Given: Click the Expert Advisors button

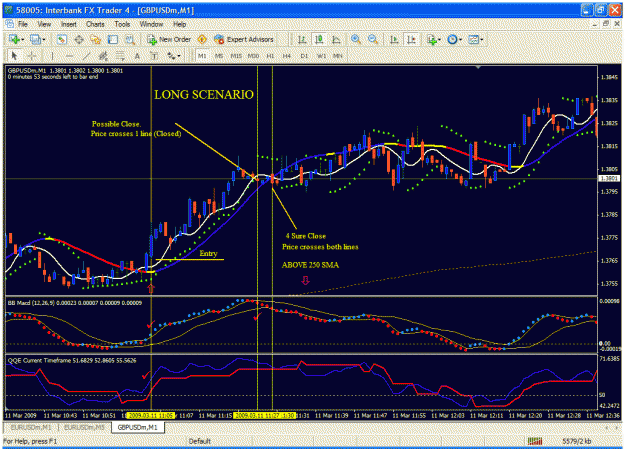Looking at the screenshot, I should tap(244, 39).
